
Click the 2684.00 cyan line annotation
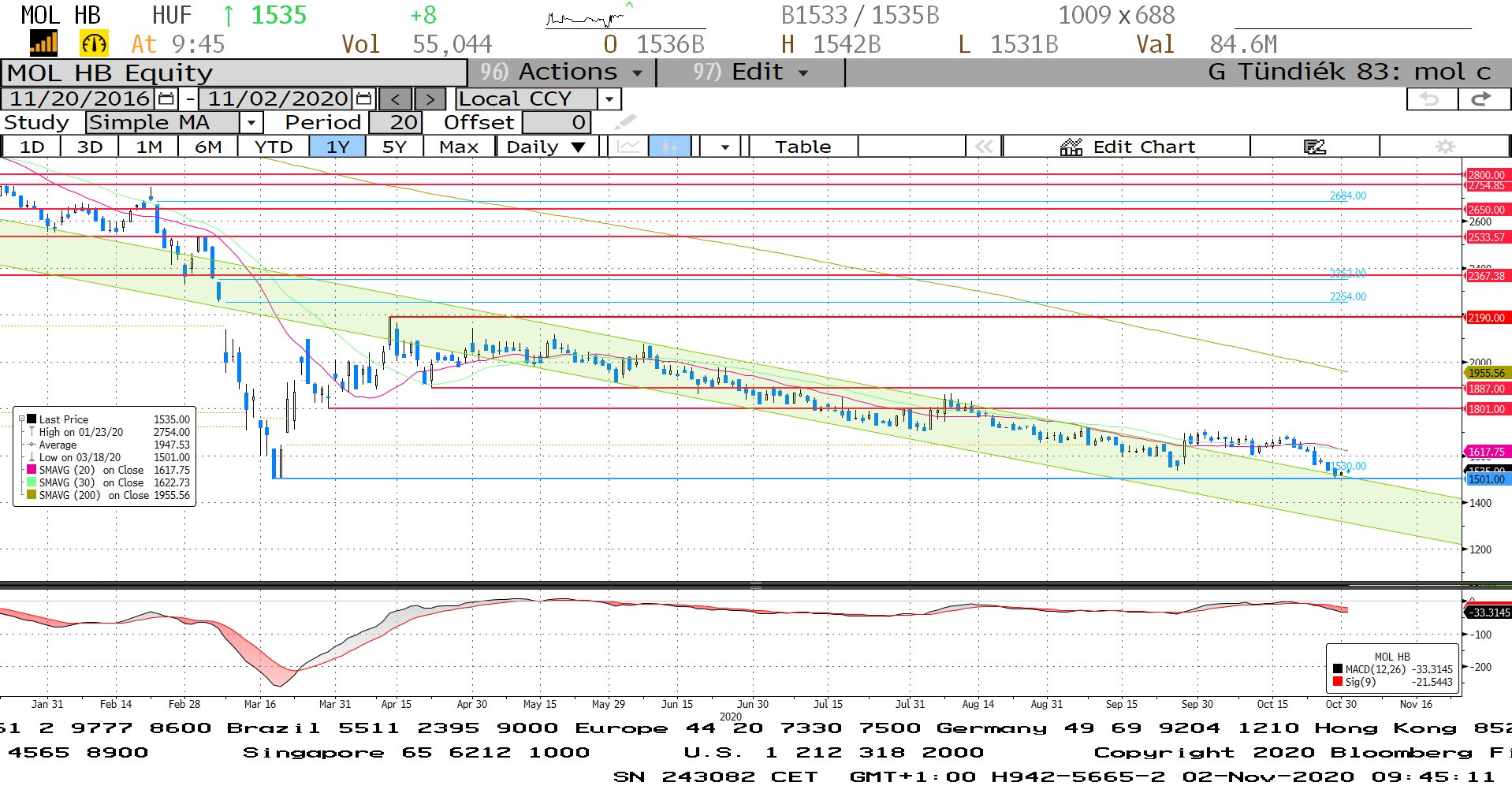(x=1348, y=195)
